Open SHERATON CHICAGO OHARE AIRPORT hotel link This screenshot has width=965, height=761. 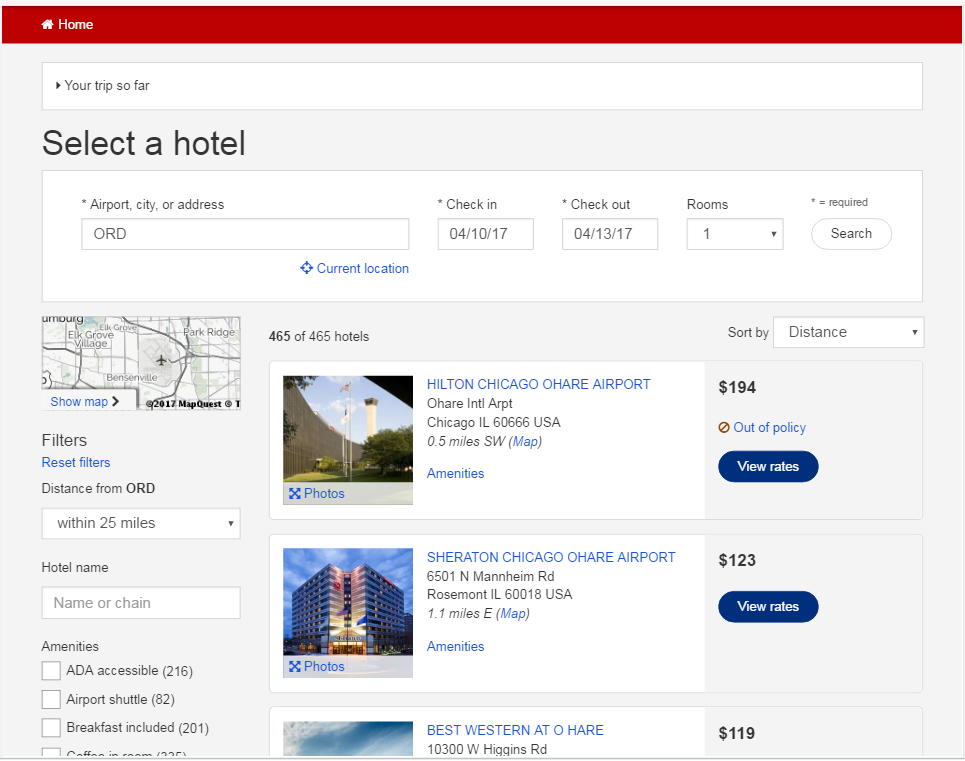(551, 557)
